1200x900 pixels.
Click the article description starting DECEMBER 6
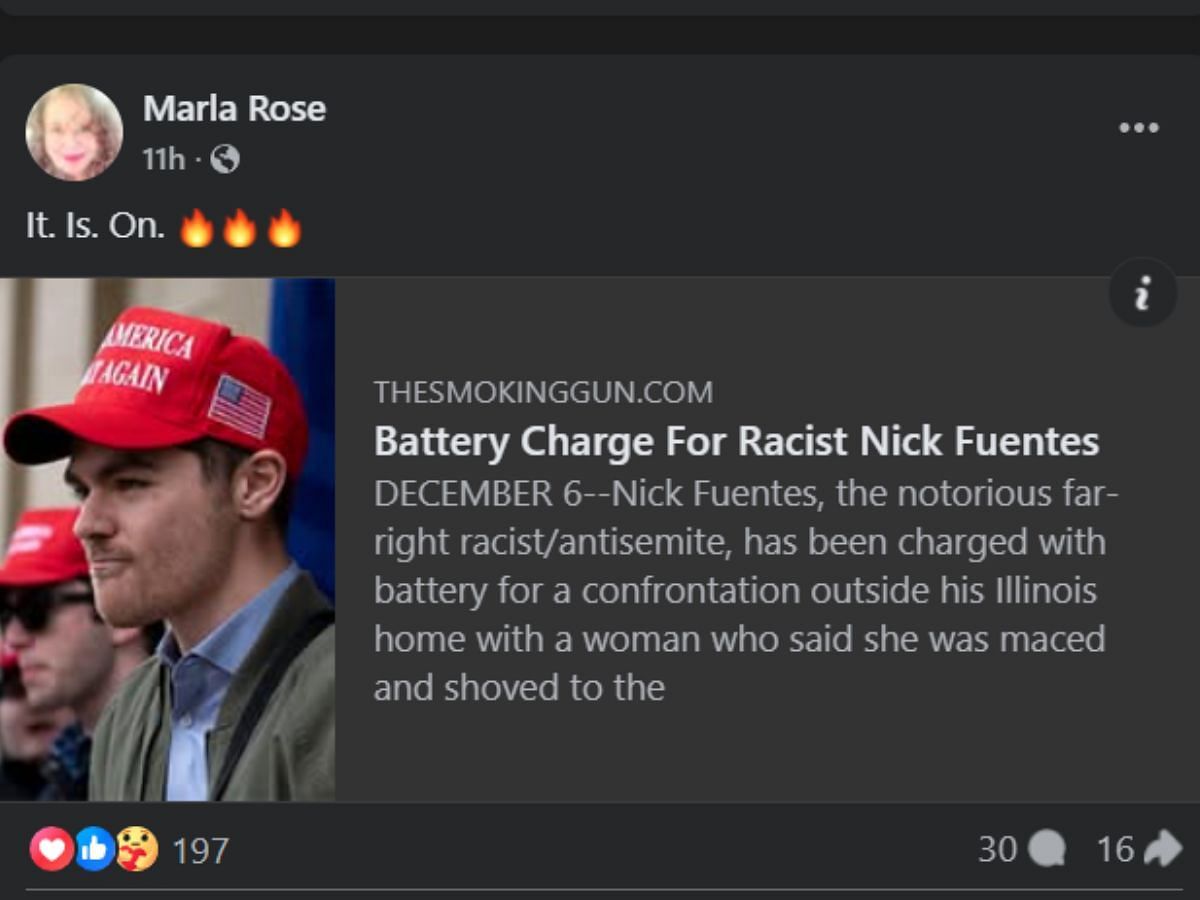tap(746, 590)
